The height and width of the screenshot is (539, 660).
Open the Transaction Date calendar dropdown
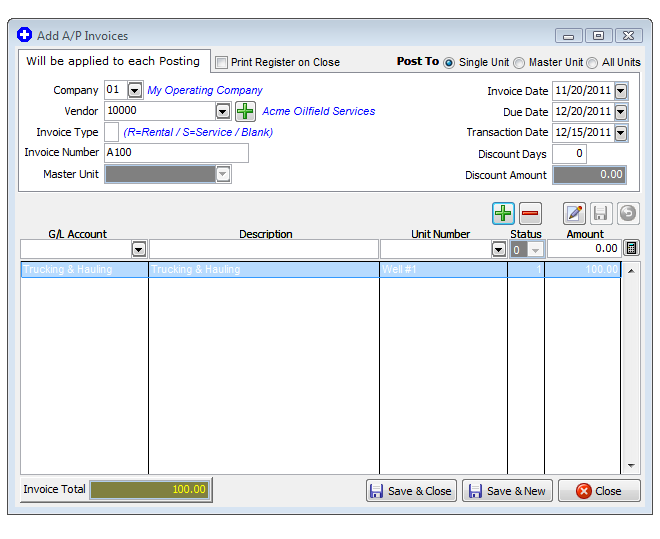coord(621,133)
